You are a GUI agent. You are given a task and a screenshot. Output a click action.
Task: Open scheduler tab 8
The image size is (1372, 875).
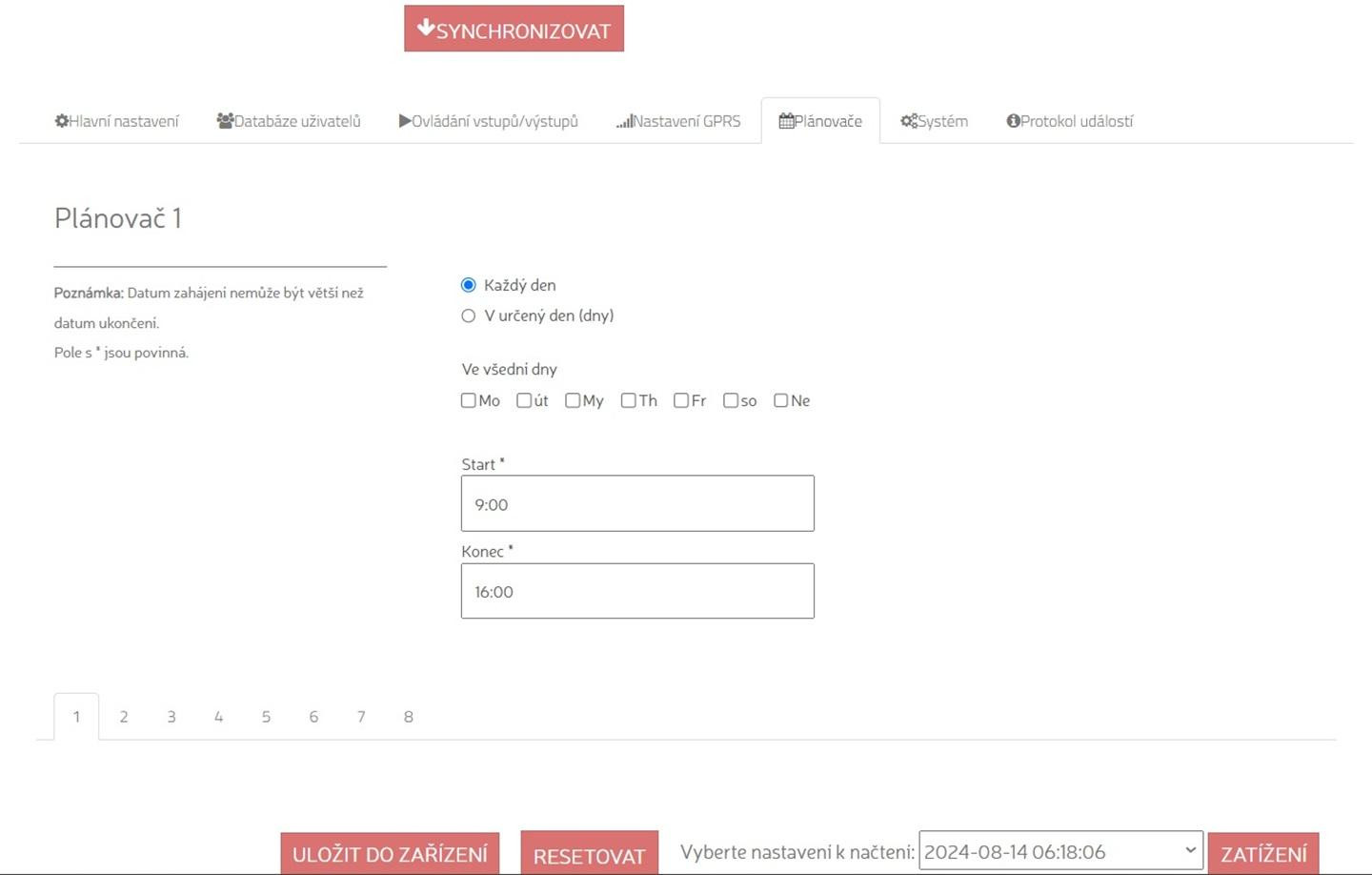[x=408, y=717]
